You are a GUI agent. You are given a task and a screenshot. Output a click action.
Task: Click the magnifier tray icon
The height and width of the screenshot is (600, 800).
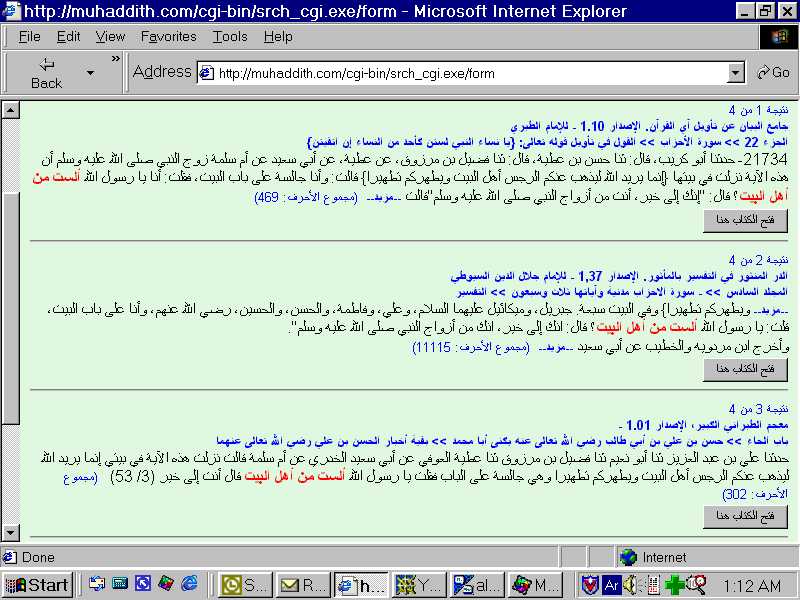(696, 585)
